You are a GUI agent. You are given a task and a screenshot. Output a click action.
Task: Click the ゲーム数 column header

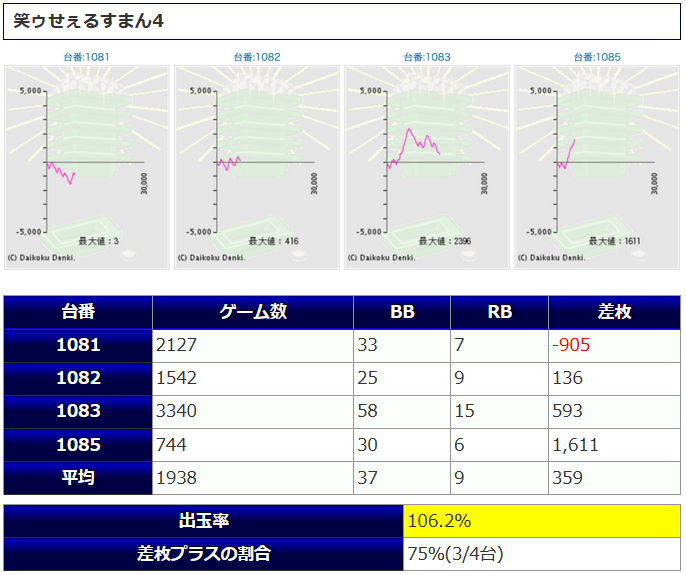(x=253, y=312)
